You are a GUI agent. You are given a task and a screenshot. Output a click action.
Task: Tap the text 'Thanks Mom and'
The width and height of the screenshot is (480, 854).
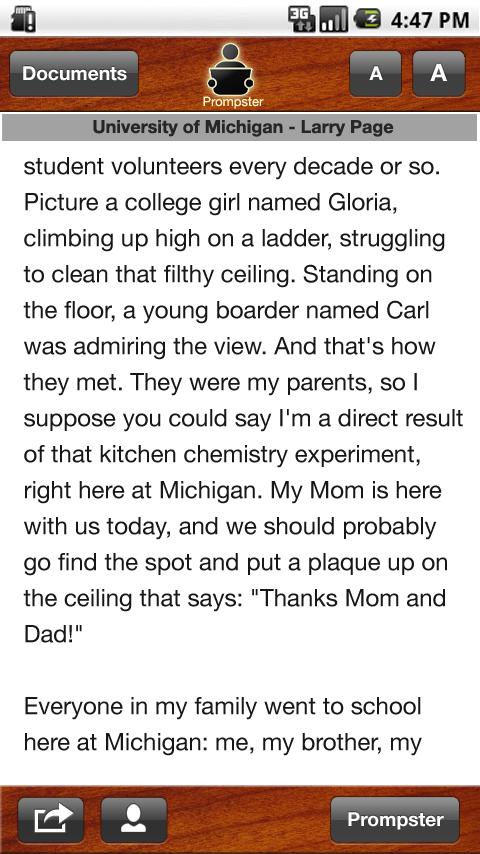tap(350, 598)
